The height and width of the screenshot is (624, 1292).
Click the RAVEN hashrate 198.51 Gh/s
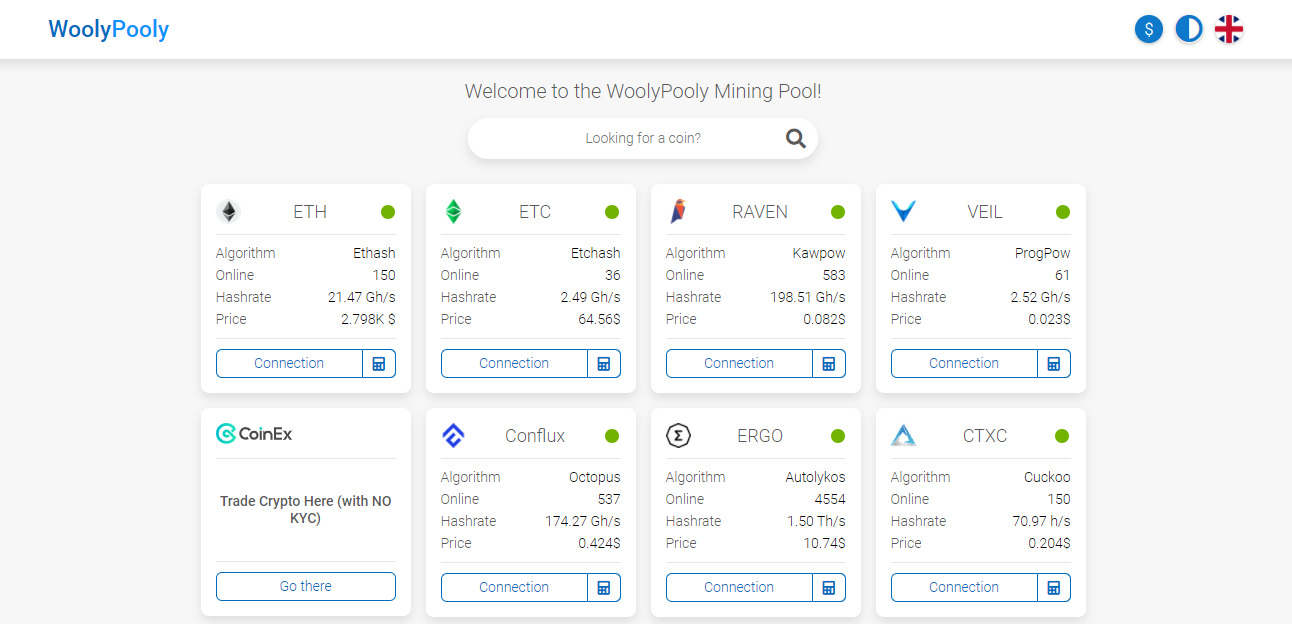pos(808,297)
